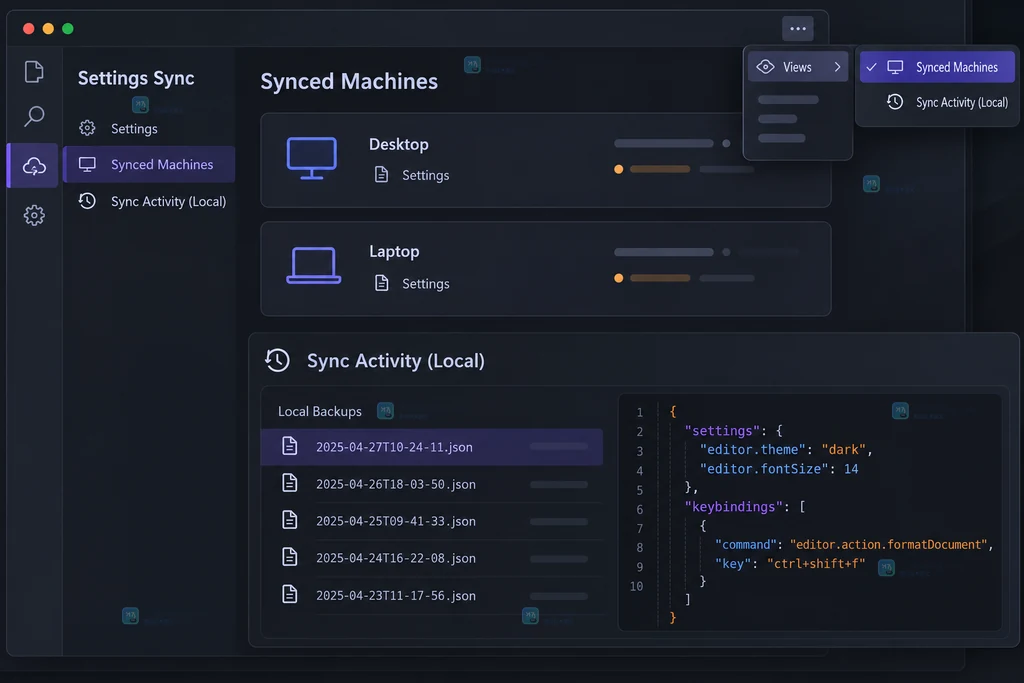Select backup 2025-04-23T11-17-56.json
The width and height of the screenshot is (1024, 683).
[x=432, y=596]
